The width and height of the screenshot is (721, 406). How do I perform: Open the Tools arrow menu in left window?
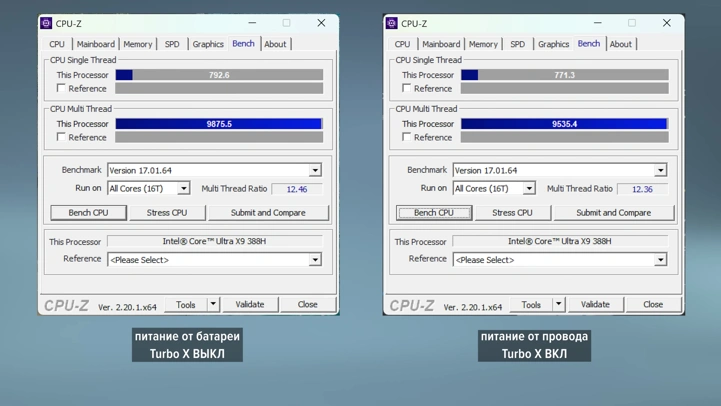coord(213,304)
